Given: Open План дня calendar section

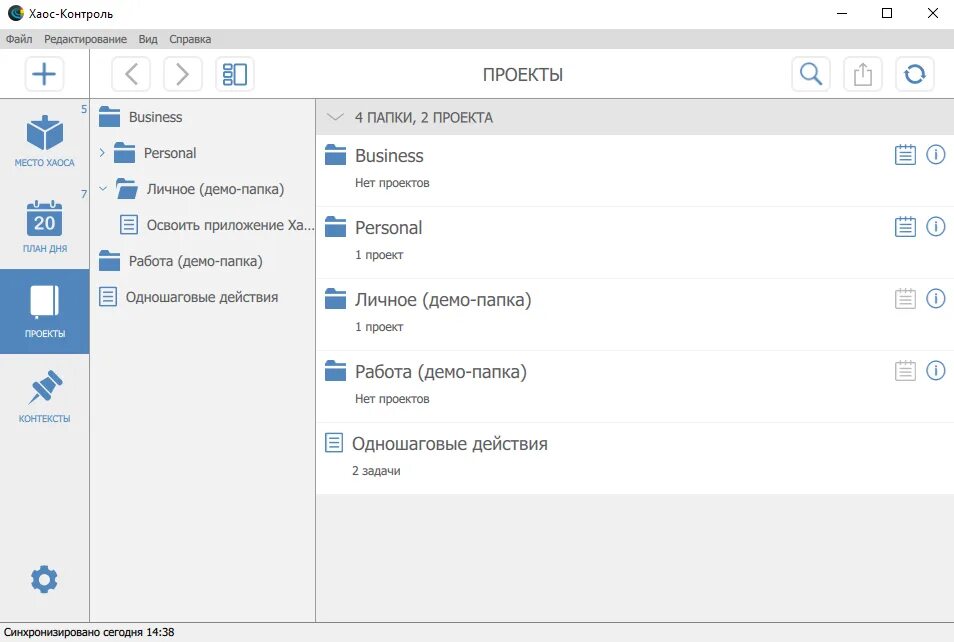Looking at the screenshot, I should click(x=44, y=226).
